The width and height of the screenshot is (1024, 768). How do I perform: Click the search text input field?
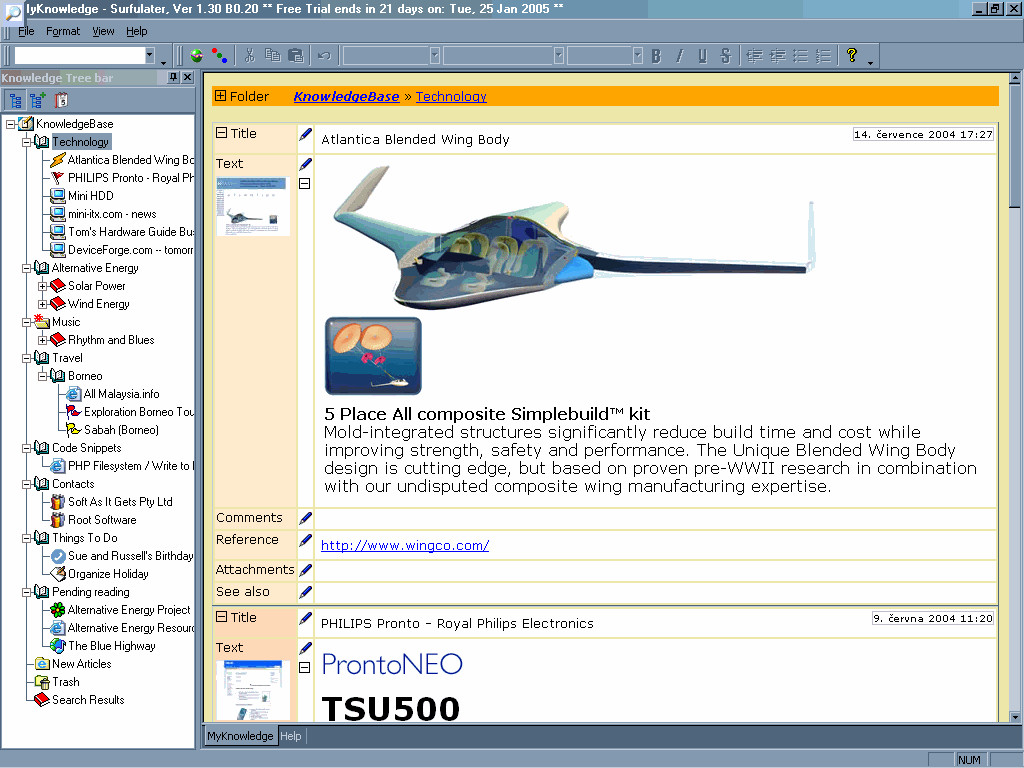pyautogui.click(x=79, y=56)
